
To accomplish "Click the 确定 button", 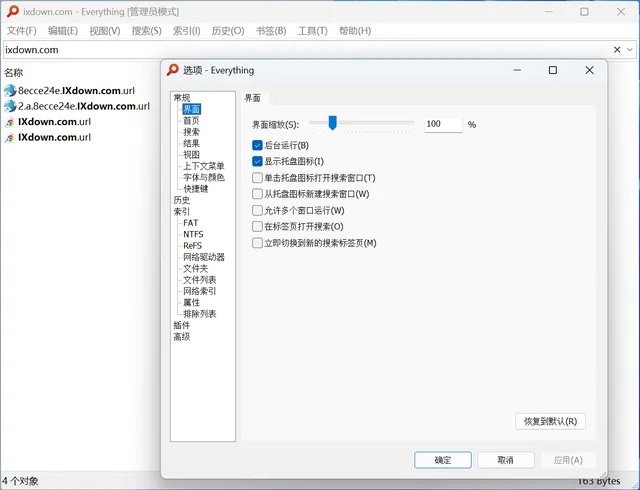I will click(x=443, y=460).
